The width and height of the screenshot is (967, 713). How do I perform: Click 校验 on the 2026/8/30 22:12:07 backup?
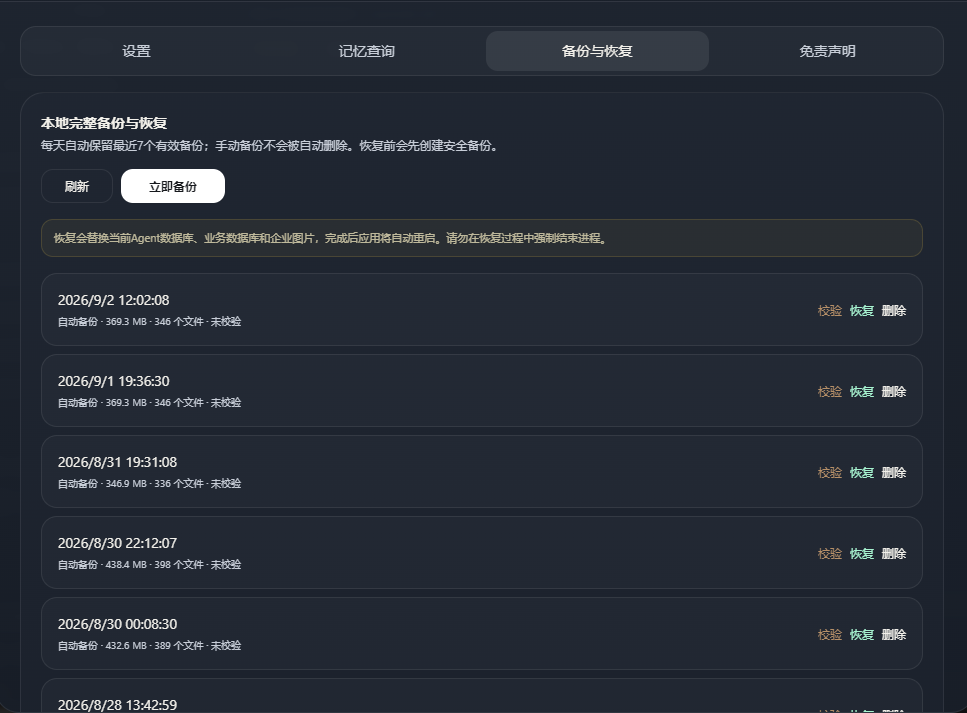click(x=829, y=554)
